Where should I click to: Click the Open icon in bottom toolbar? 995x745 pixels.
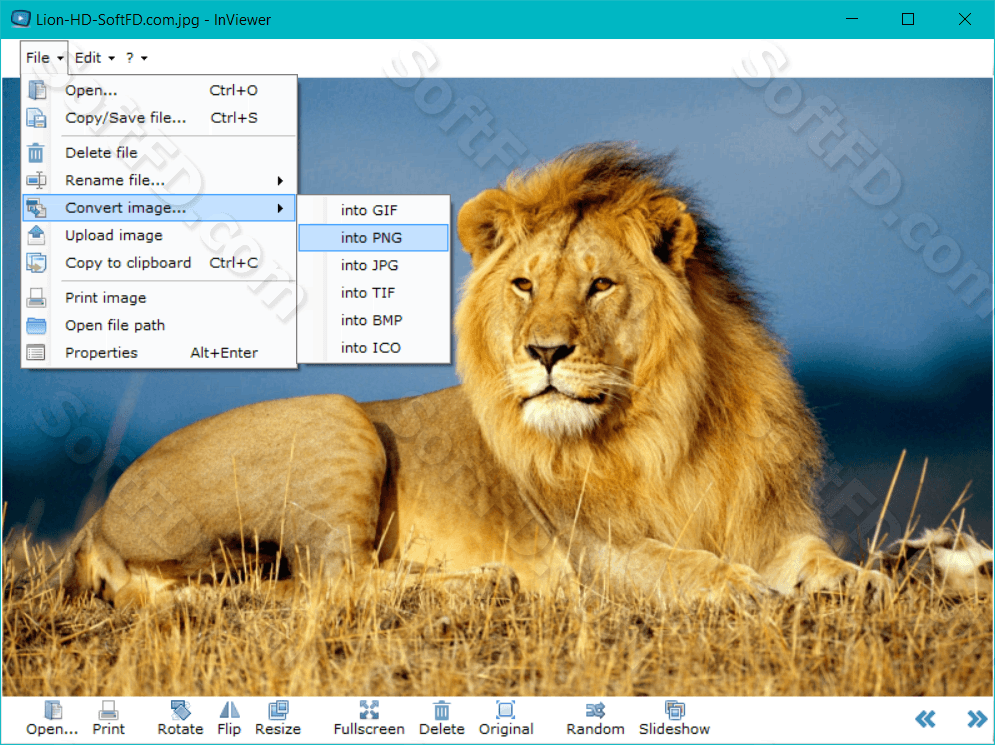pyautogui.click(x=53, y=709)
